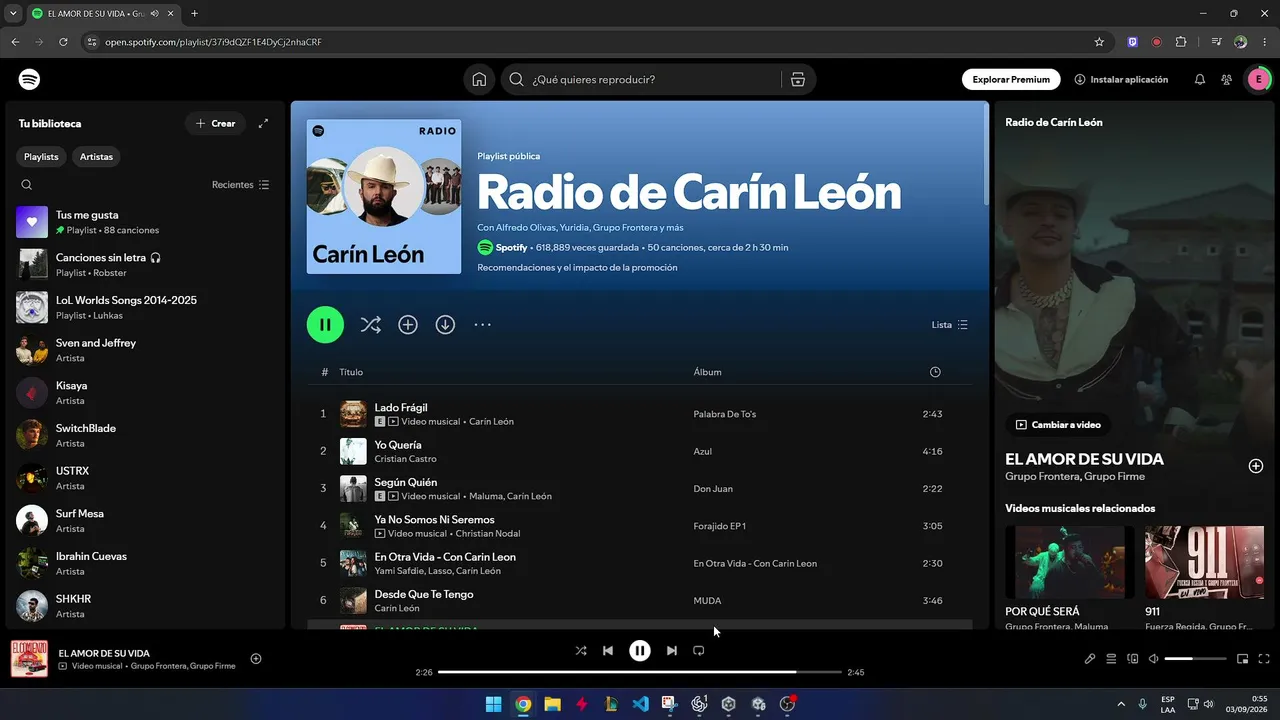Open the Browse icon in search bar
Viewport: 1280px width, 720px height.
click(x=798, y=80)
